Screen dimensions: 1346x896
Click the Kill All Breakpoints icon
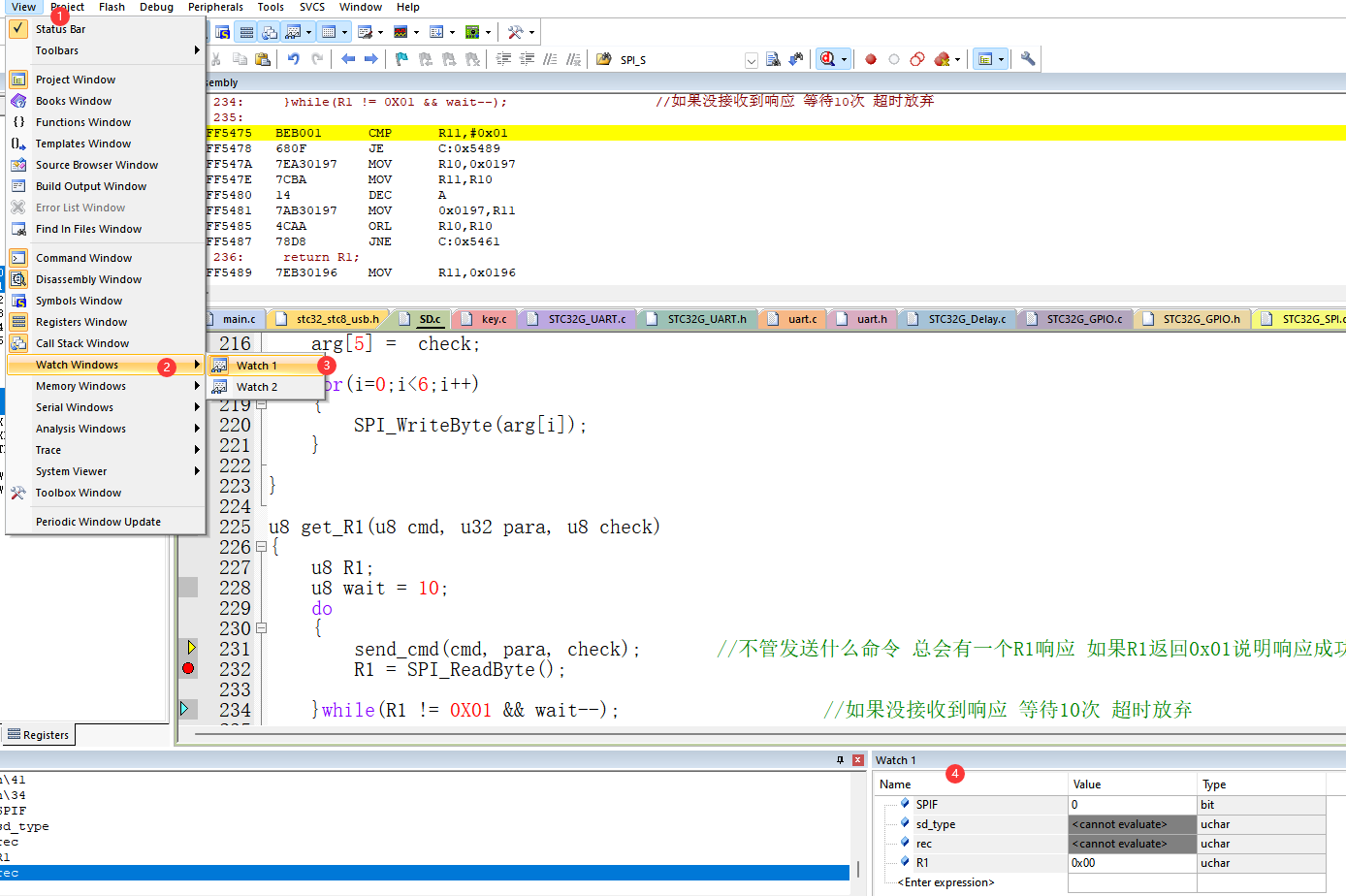coord(942,59)
